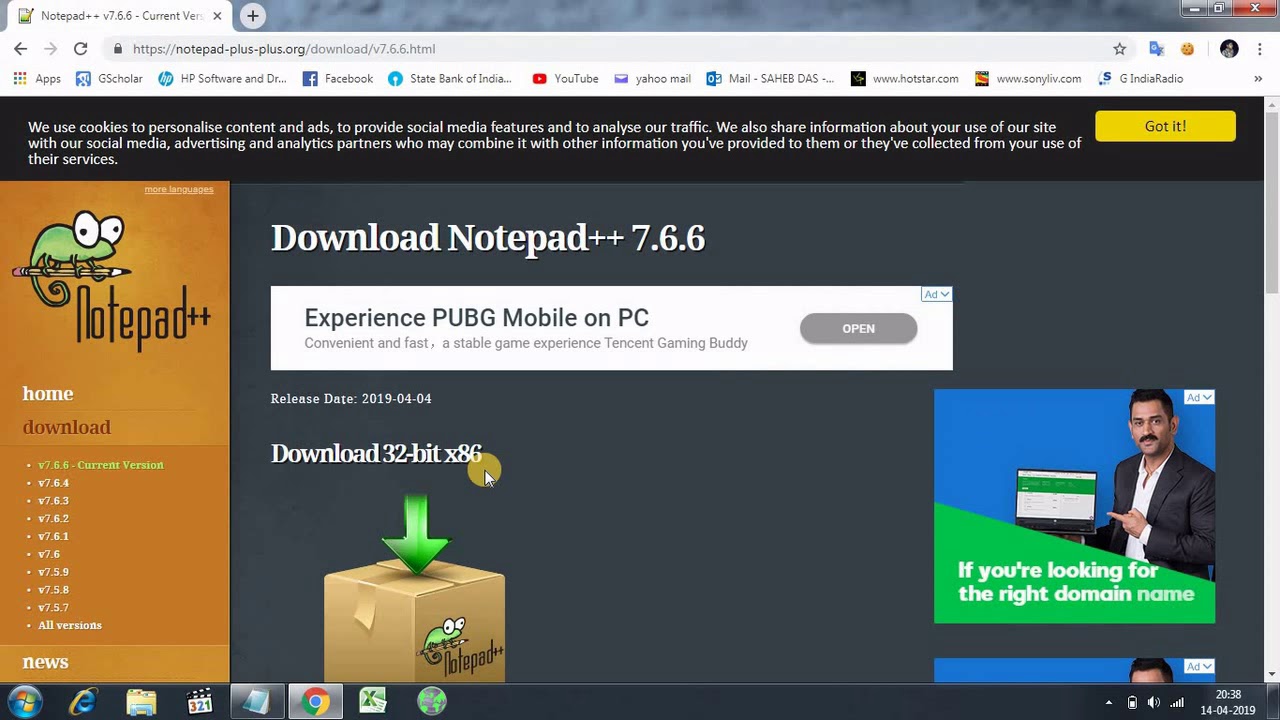Select the v7.6.1 version link

(53, 537)
